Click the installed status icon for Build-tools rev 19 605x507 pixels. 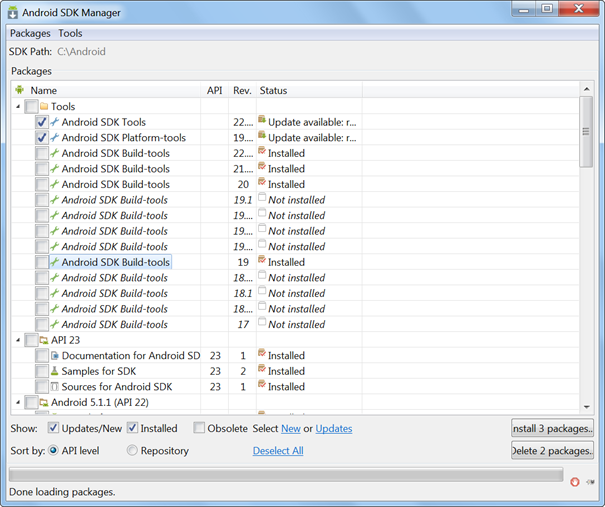(262, 260)
